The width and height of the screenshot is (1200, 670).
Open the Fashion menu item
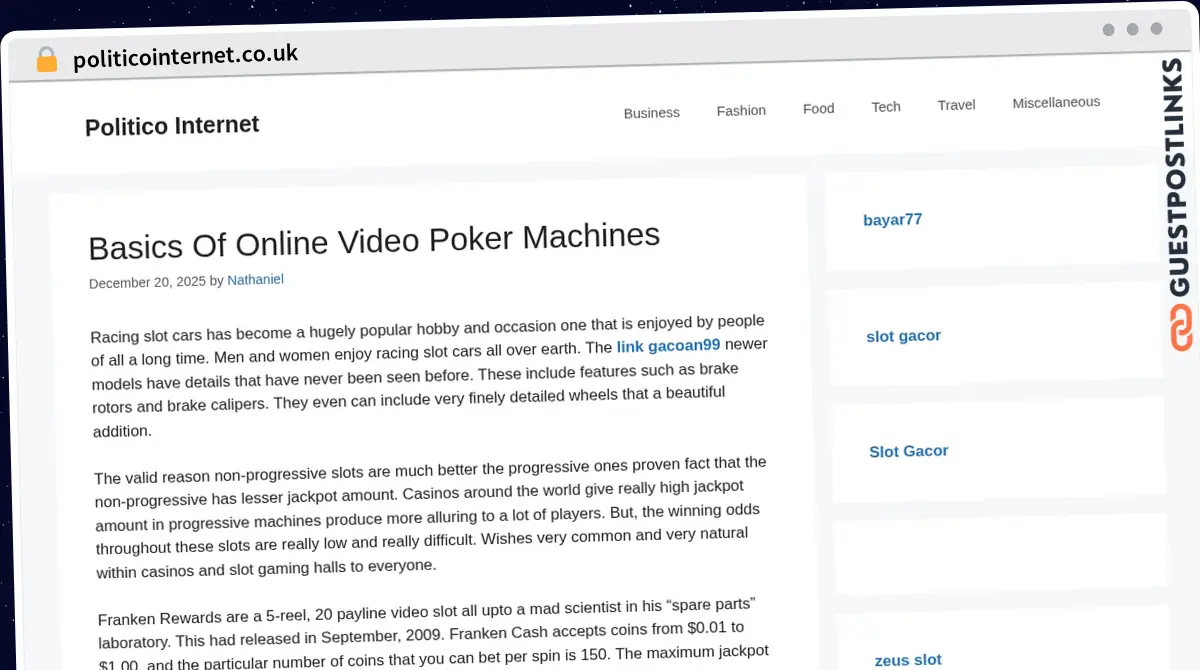(741, 111)
